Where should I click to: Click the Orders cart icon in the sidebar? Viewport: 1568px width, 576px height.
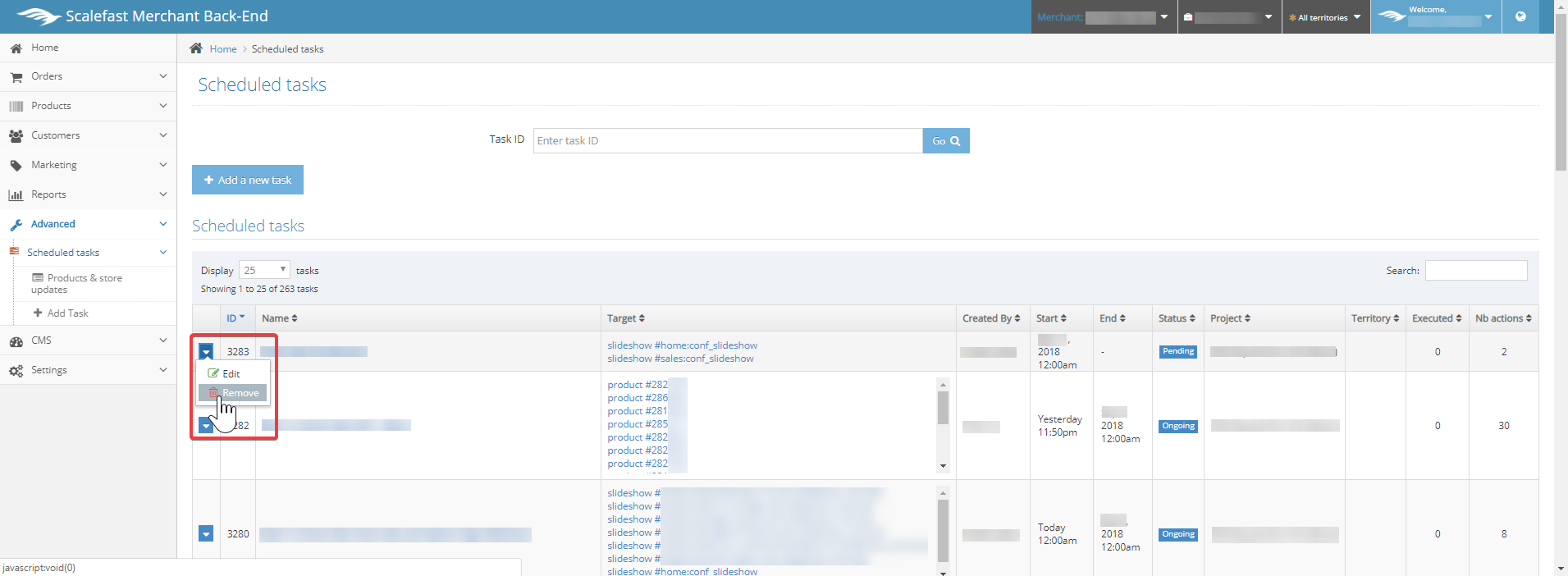point(16,77)
